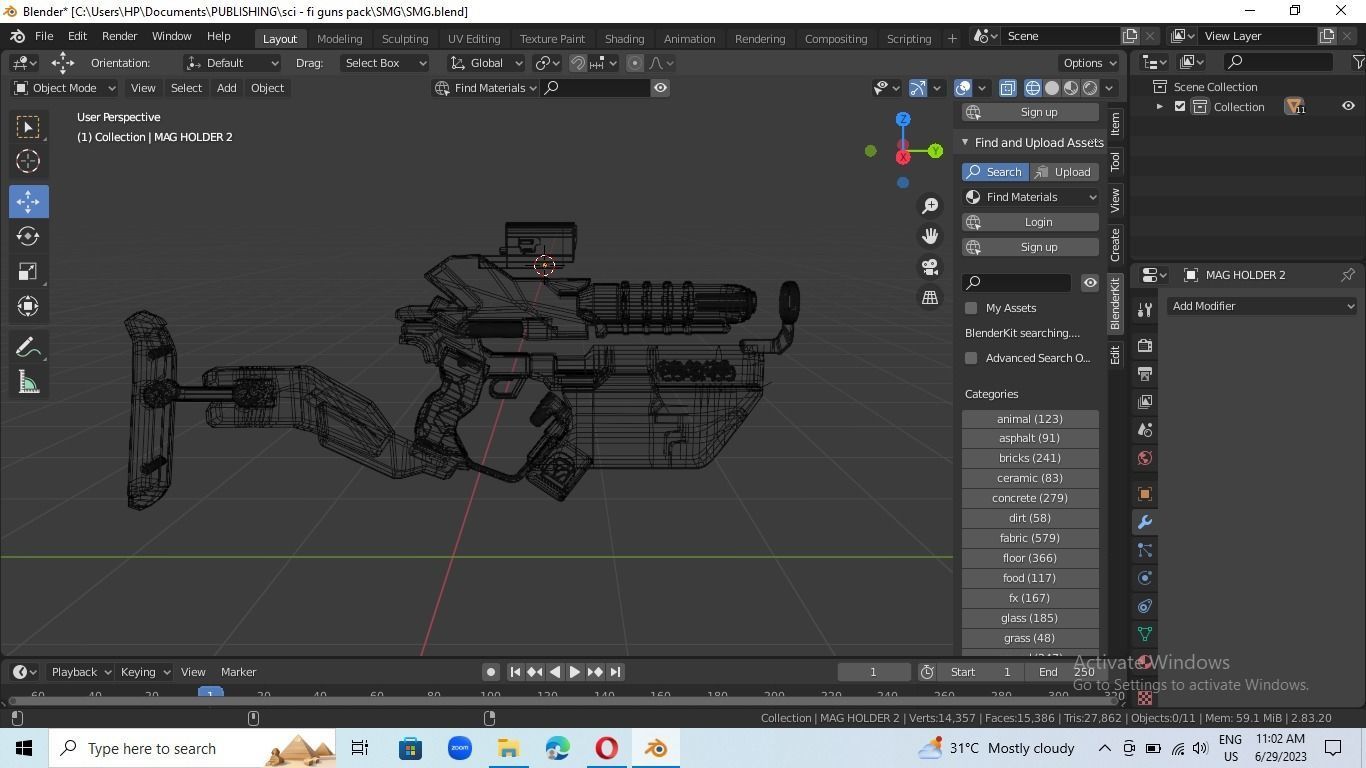Screen dimensions: 1366x768
Task: Toggle BlenderKit asset bar eye in viewport header
Action: tap(660, 88)
